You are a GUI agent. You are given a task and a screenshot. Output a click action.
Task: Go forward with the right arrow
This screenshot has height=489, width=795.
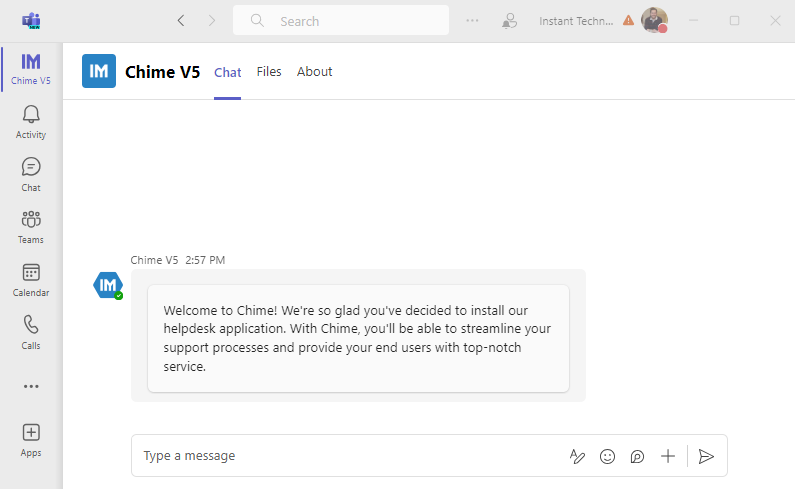[212, 21]
